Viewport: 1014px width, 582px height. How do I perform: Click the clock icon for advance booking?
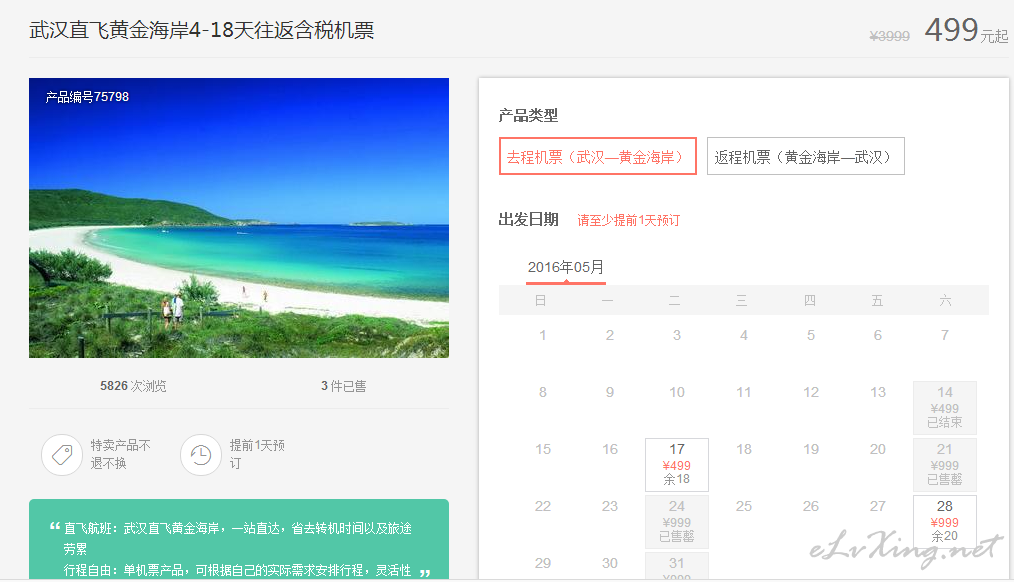[201, 455]
